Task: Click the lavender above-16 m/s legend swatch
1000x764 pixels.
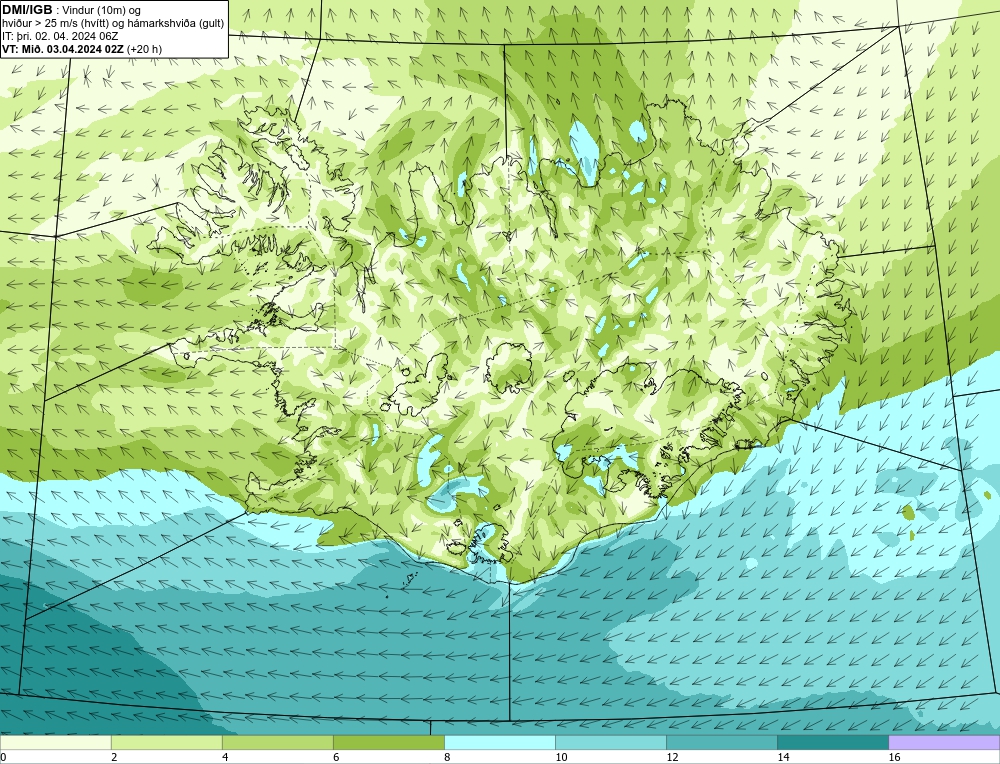Action: point(944,742)
